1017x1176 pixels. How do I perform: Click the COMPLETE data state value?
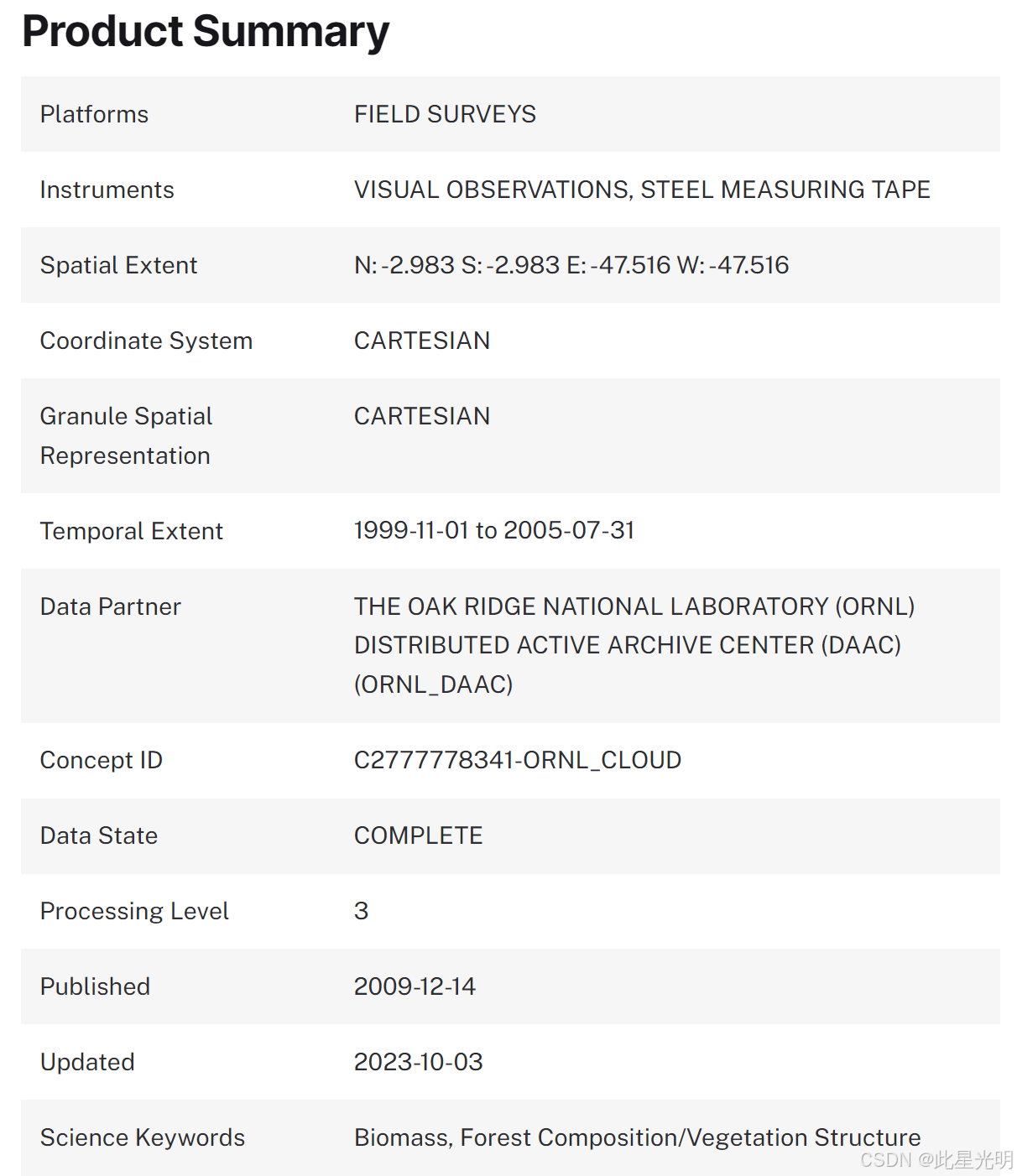[x=418, y=835]
